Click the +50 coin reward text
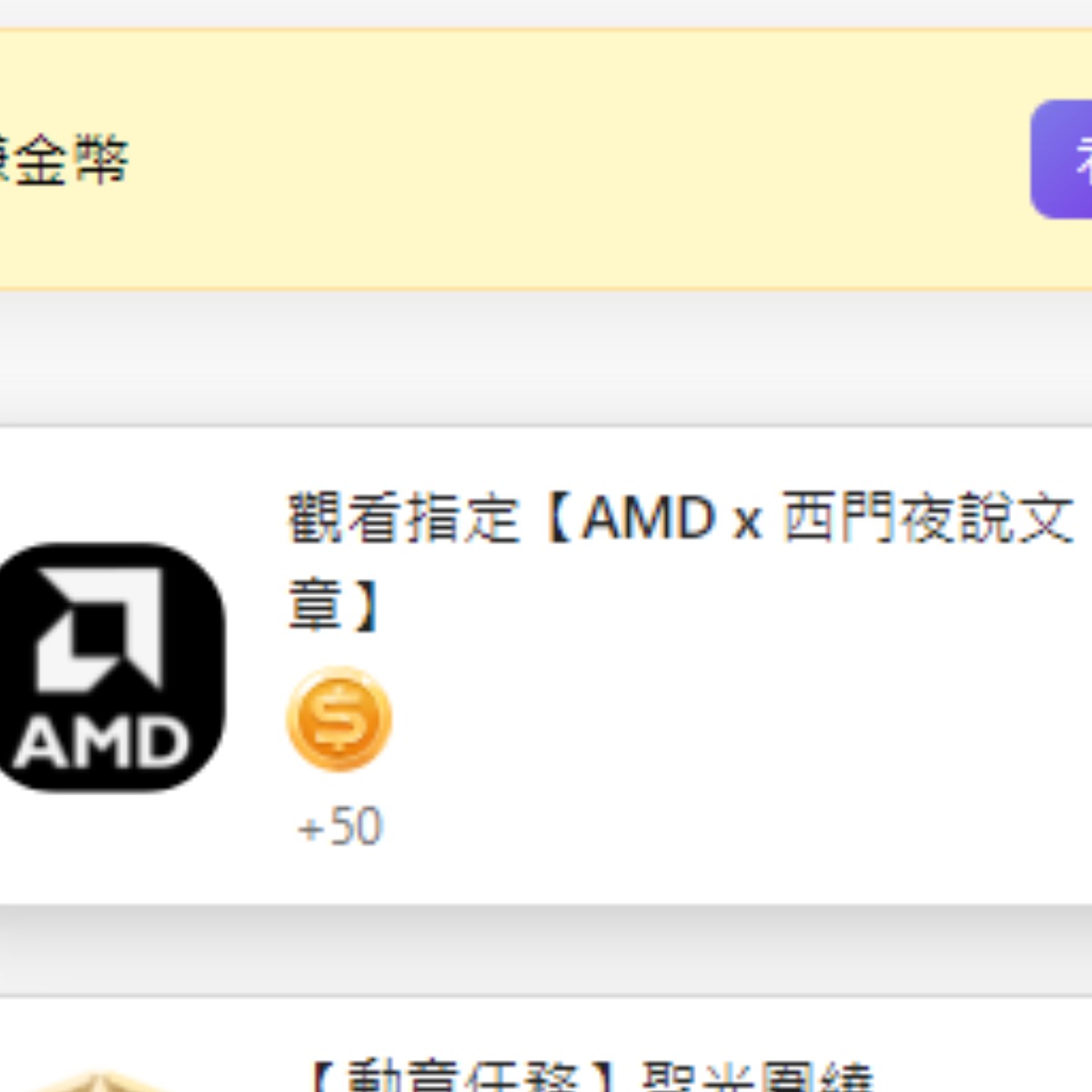 click(x=339, y=826)
